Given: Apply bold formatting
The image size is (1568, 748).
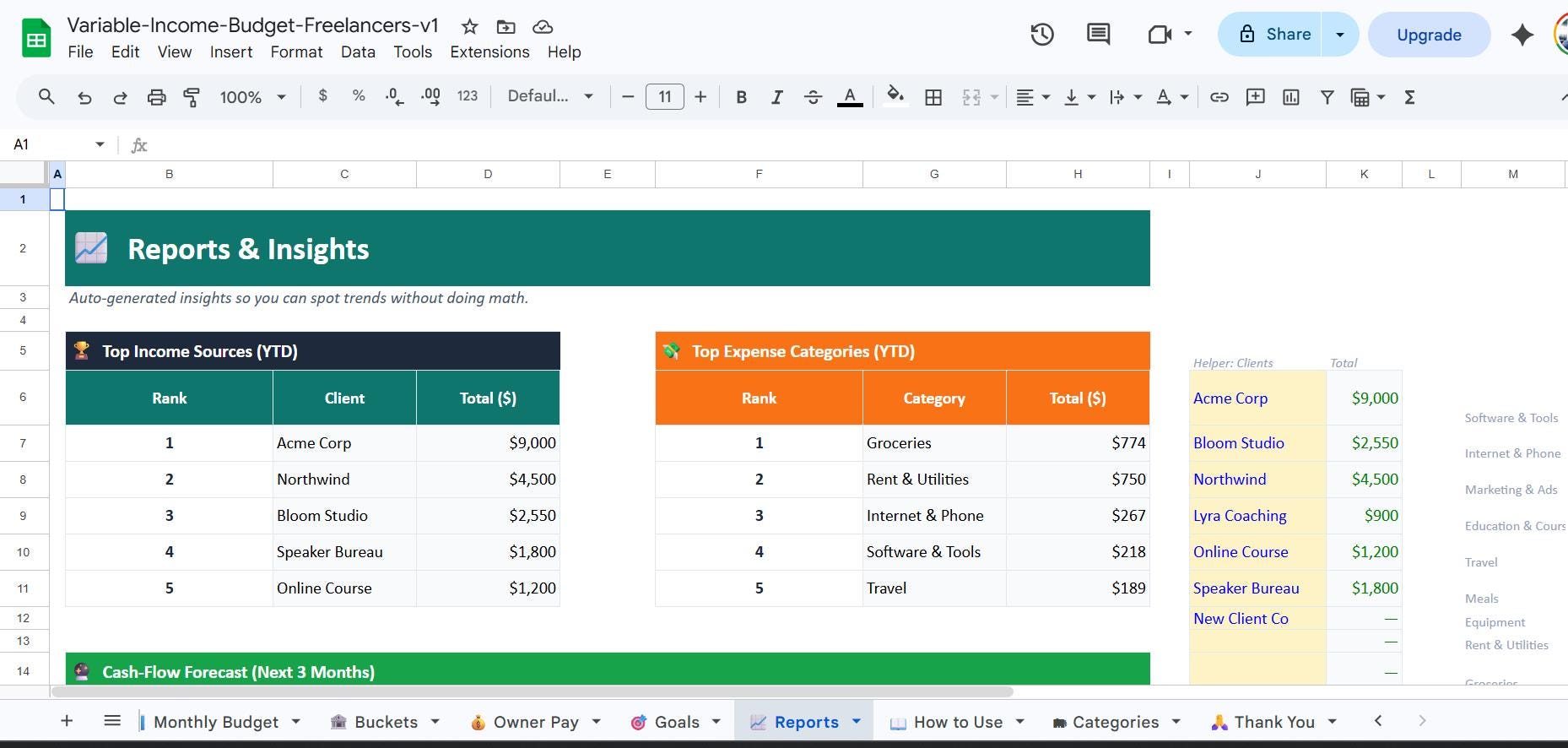Looking at the screenshot, I should (x=741, y=97).
